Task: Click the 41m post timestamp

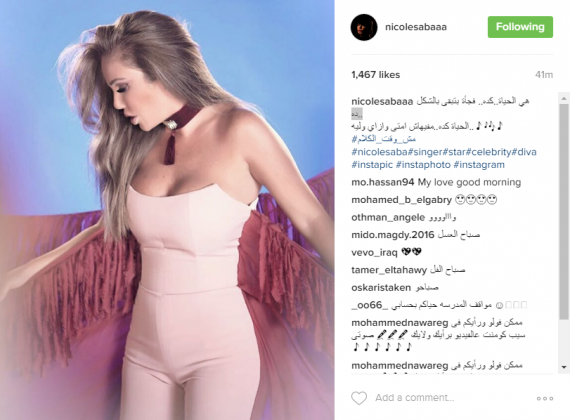Action: pyautogui.click(x=544, y=75)
